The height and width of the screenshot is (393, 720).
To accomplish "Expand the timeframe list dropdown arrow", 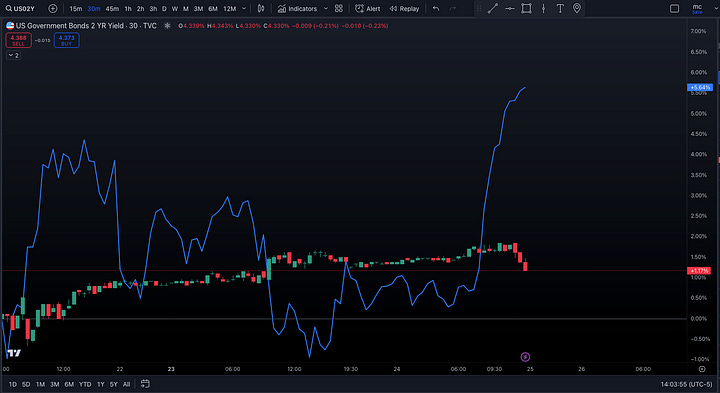I will [x=244, y=8].
